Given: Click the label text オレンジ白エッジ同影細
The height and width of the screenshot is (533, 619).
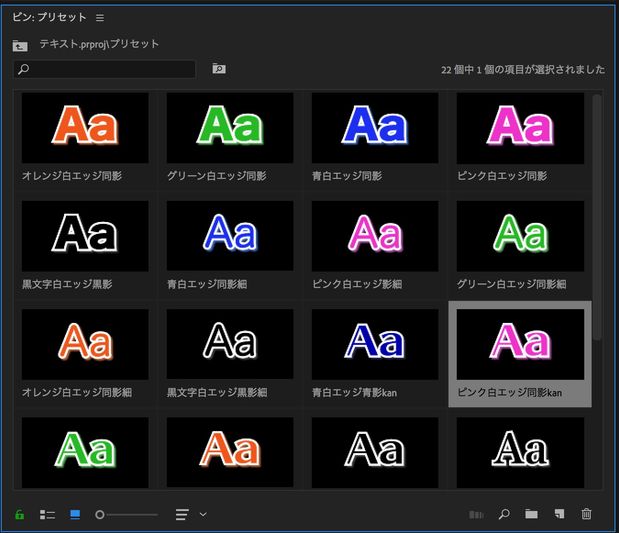Looking at the screenshot, I should (77, 392).
